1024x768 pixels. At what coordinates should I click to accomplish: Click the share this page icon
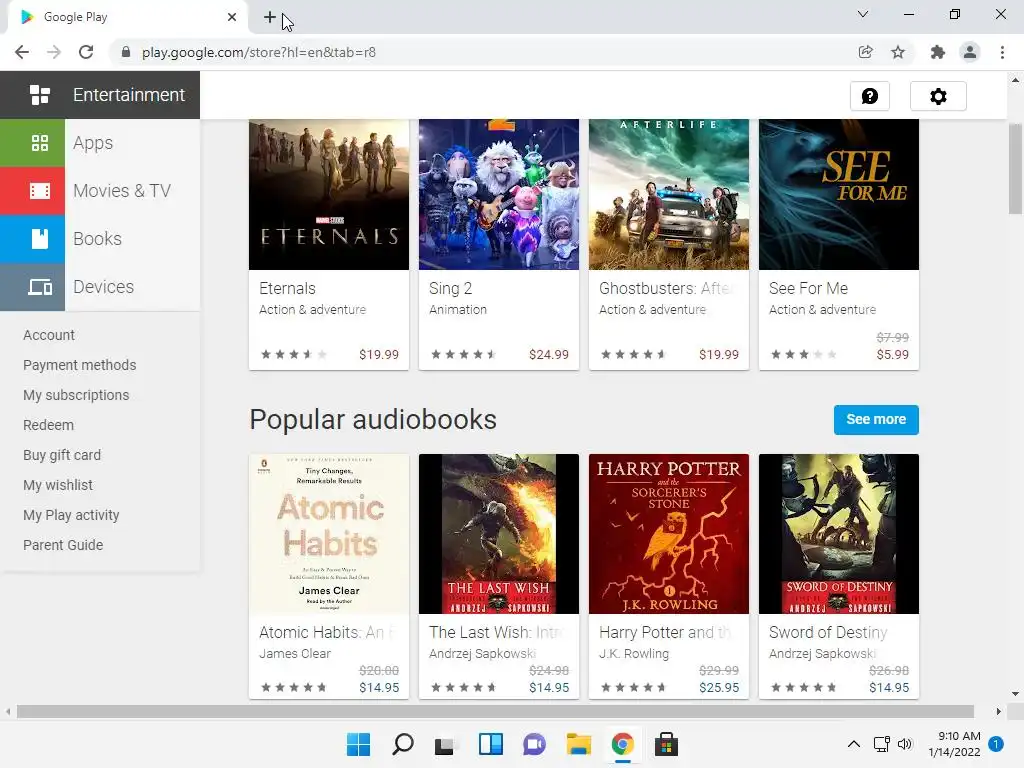tap(865, 52)
